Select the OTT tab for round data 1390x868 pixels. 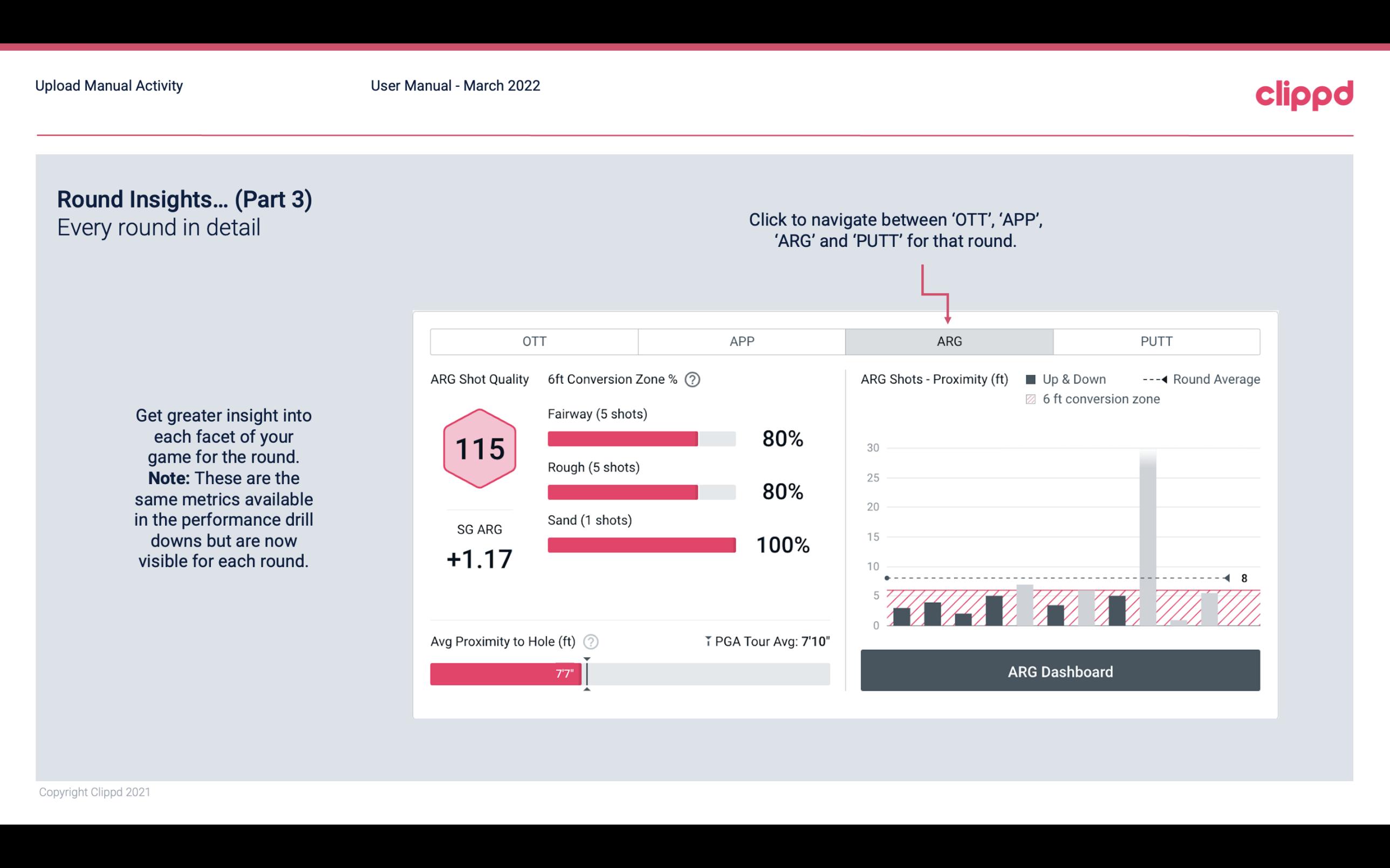[x=534, y=341]
